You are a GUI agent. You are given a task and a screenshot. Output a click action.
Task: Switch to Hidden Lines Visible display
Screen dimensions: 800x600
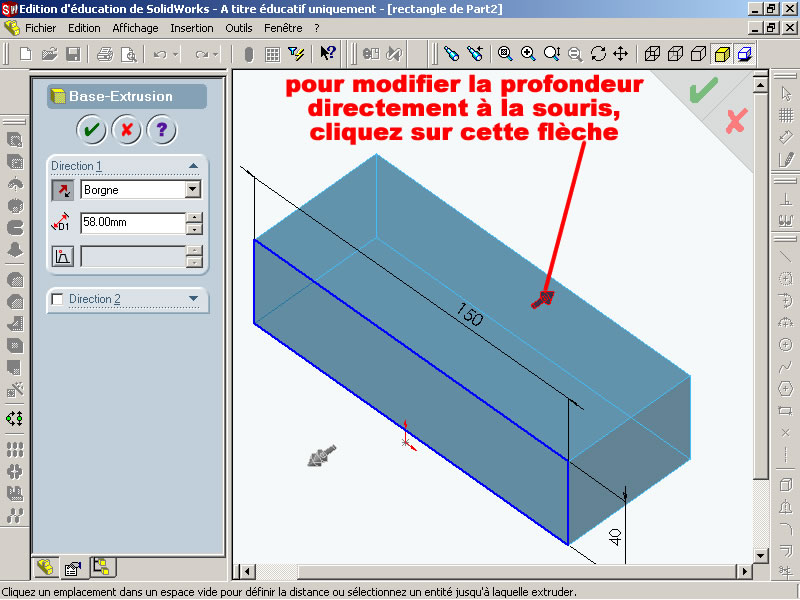(x=676, y=54)
